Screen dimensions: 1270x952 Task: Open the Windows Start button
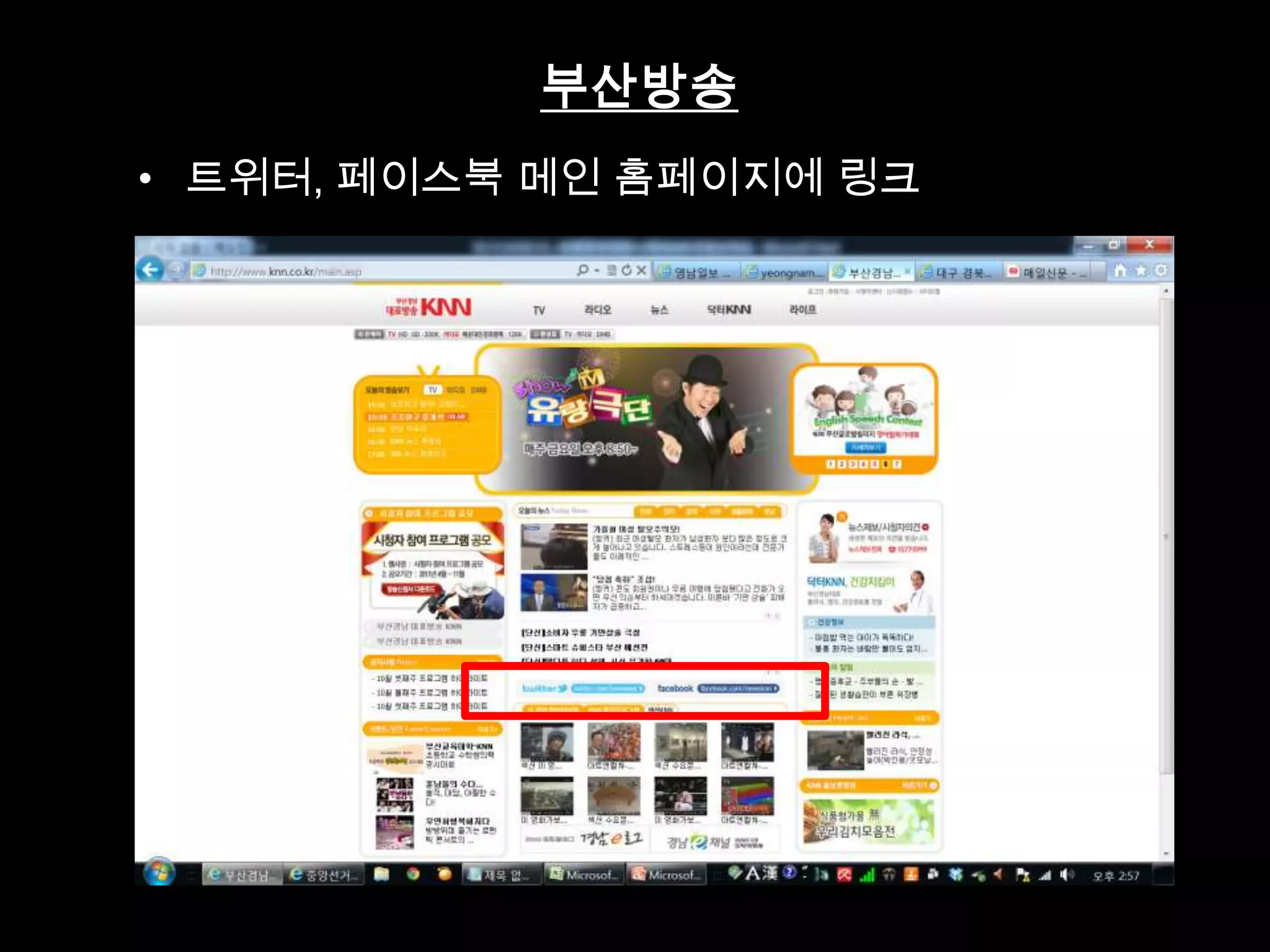tap(159, 873)
